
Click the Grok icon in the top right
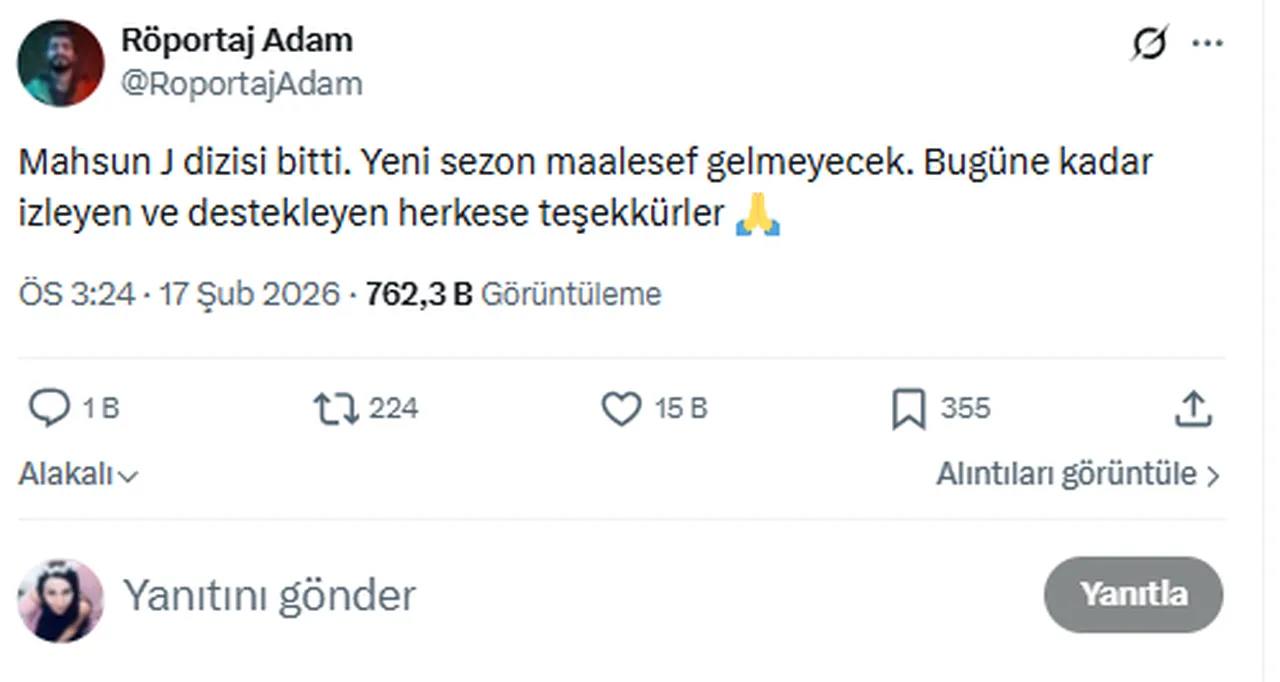pos(1148,43)
